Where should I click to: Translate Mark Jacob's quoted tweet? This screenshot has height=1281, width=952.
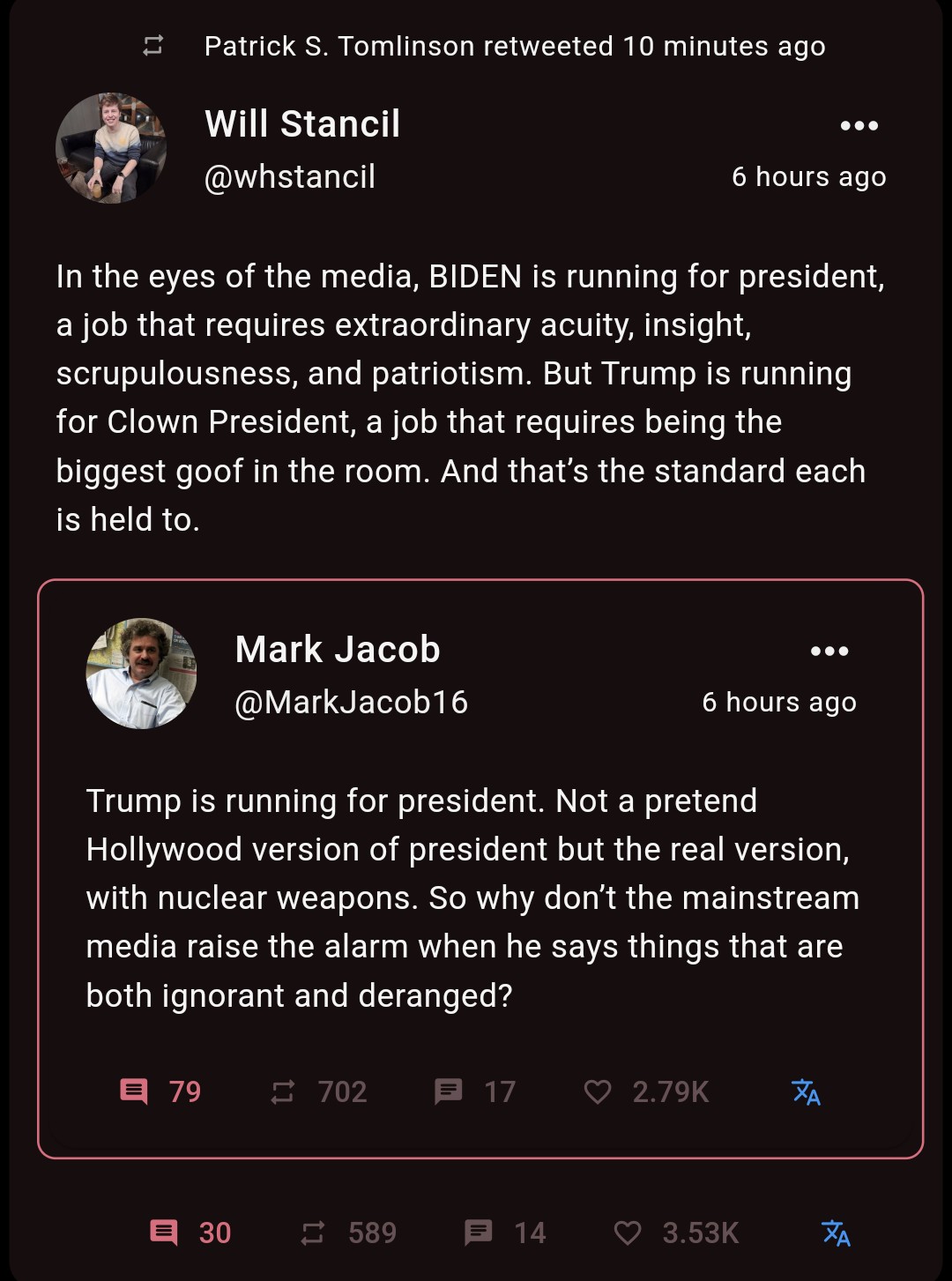(x=806, y=1091)
